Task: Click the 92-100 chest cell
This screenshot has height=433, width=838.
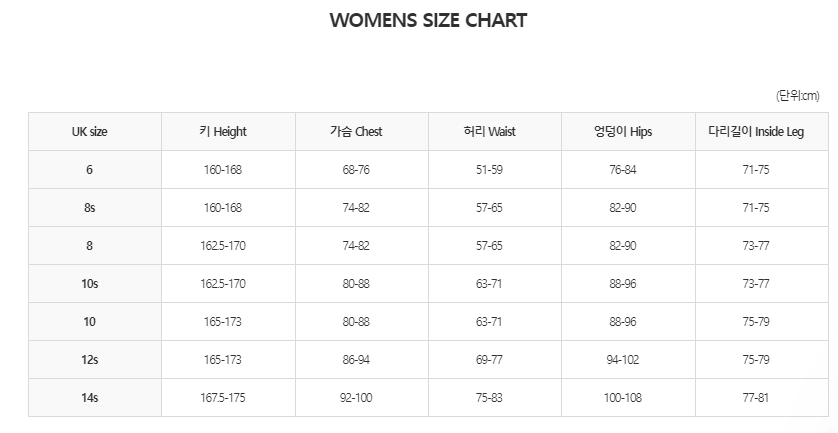Action: tap(356, 398)
